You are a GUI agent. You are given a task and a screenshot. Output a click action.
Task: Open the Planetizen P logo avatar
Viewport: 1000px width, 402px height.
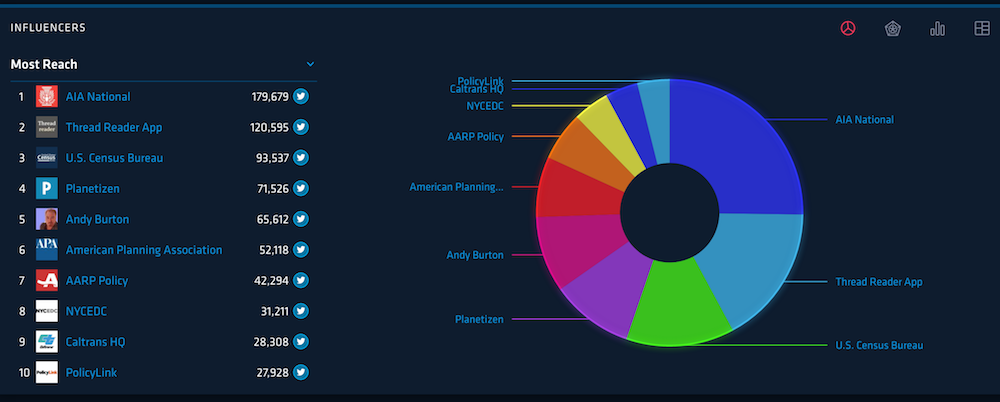tap(47, 188)
